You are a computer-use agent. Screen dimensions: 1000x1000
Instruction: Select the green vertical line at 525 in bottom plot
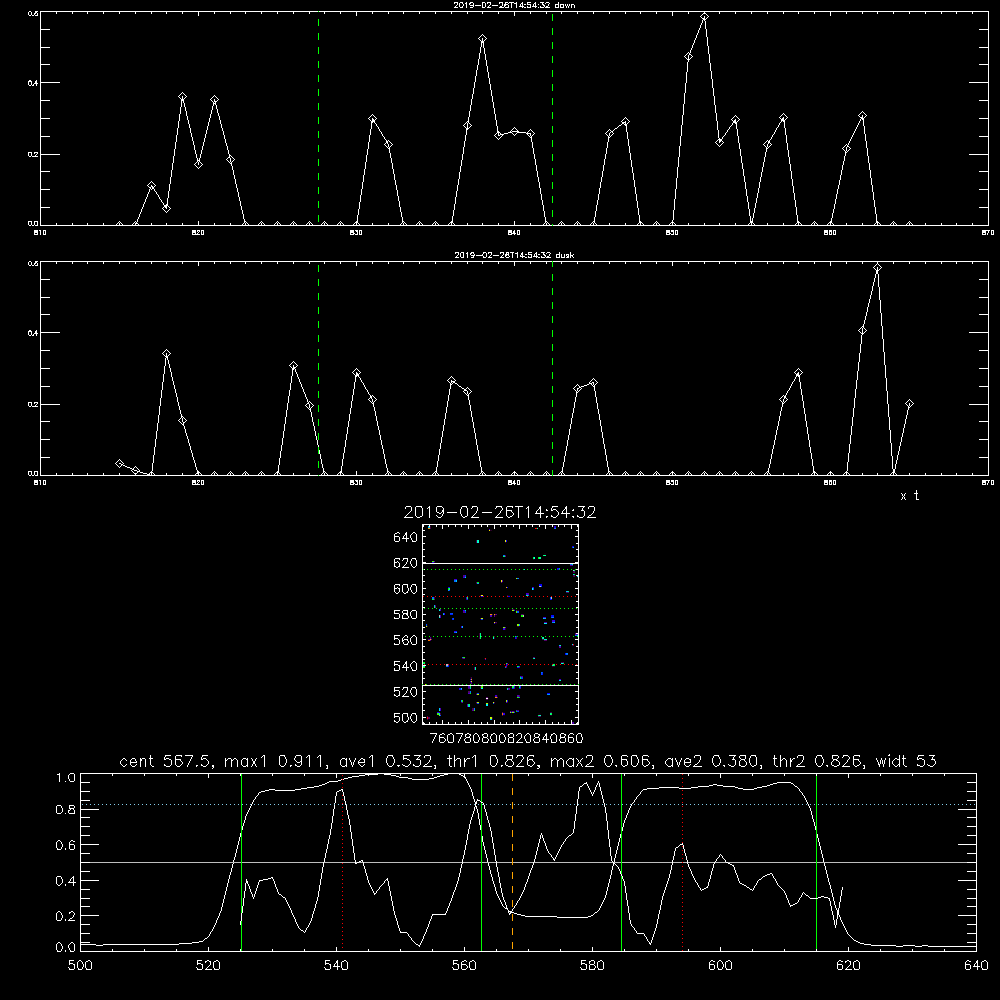click(242, 861)
